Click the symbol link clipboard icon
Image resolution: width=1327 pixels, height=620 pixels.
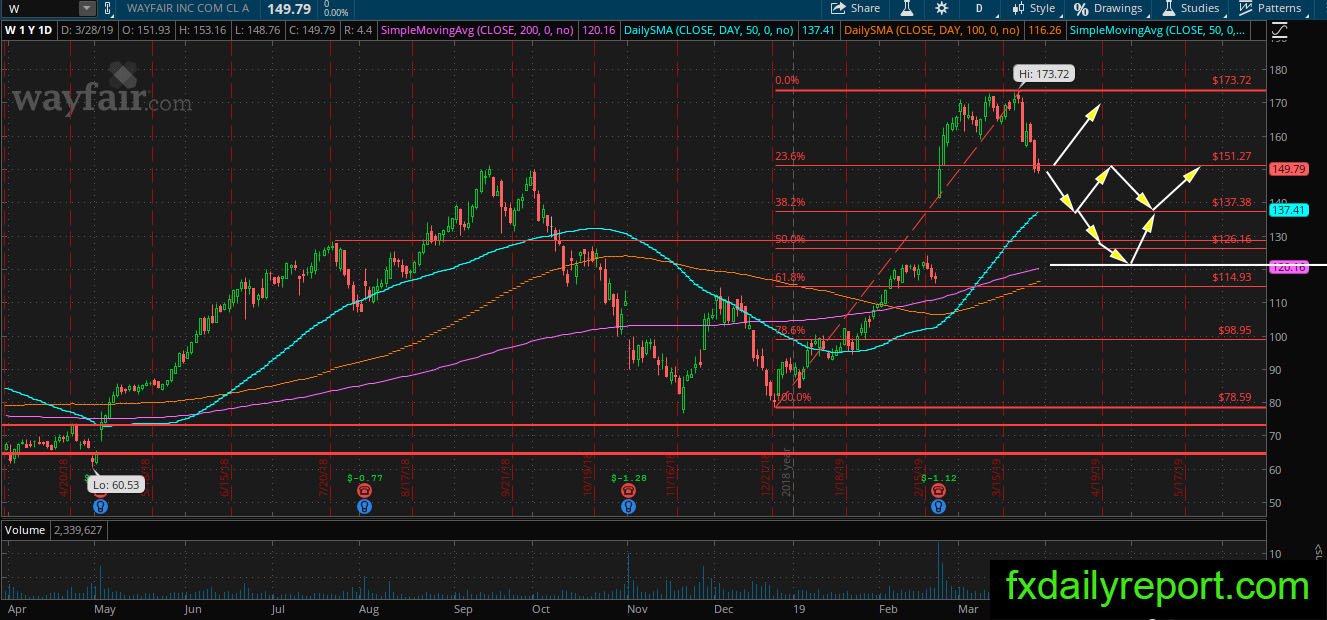pyautogui.click(x=108, y=8)
